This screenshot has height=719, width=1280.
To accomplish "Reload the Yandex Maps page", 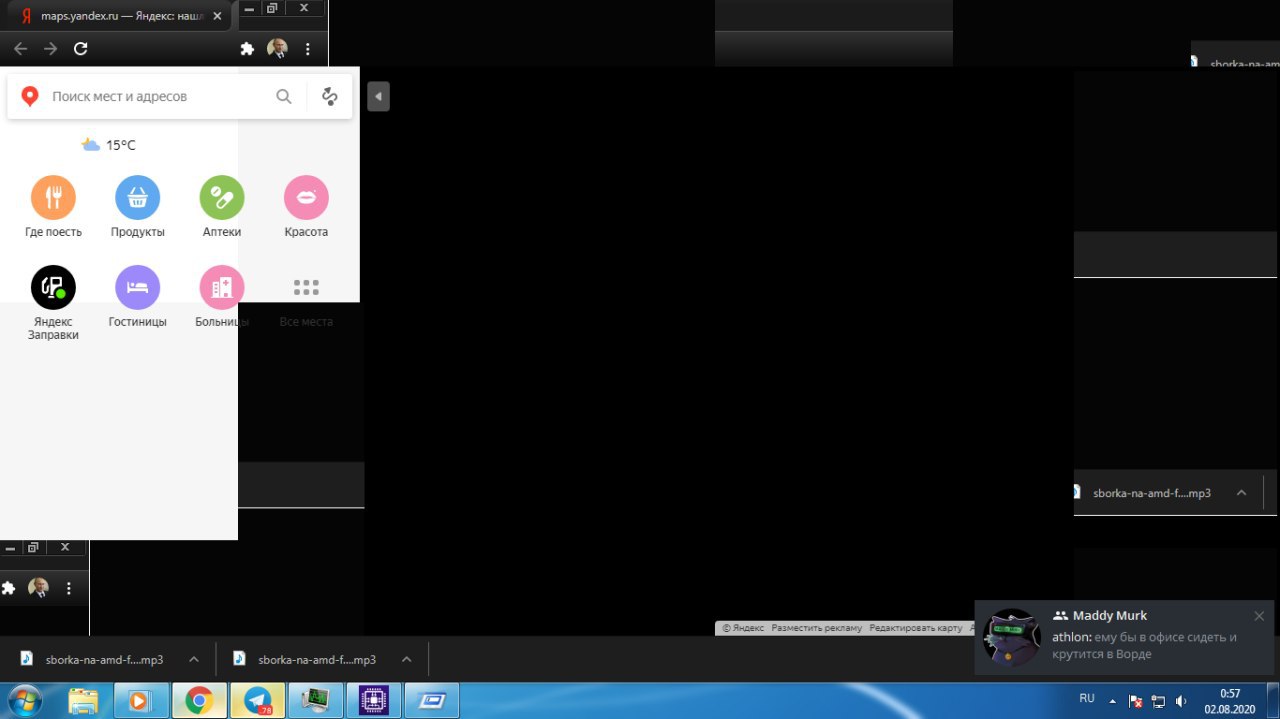I will point(81,48).
